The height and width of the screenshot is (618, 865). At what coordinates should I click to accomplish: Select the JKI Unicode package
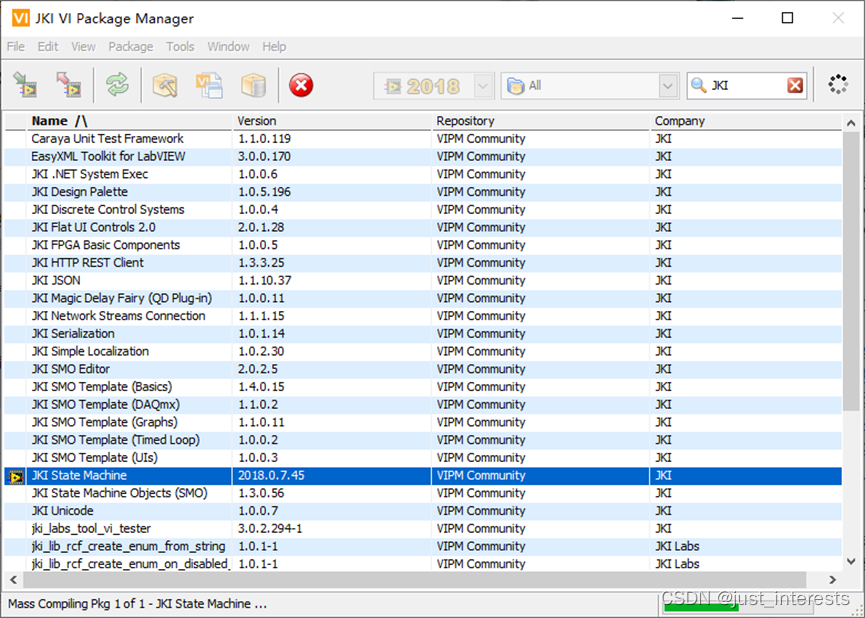click(423, 510)
